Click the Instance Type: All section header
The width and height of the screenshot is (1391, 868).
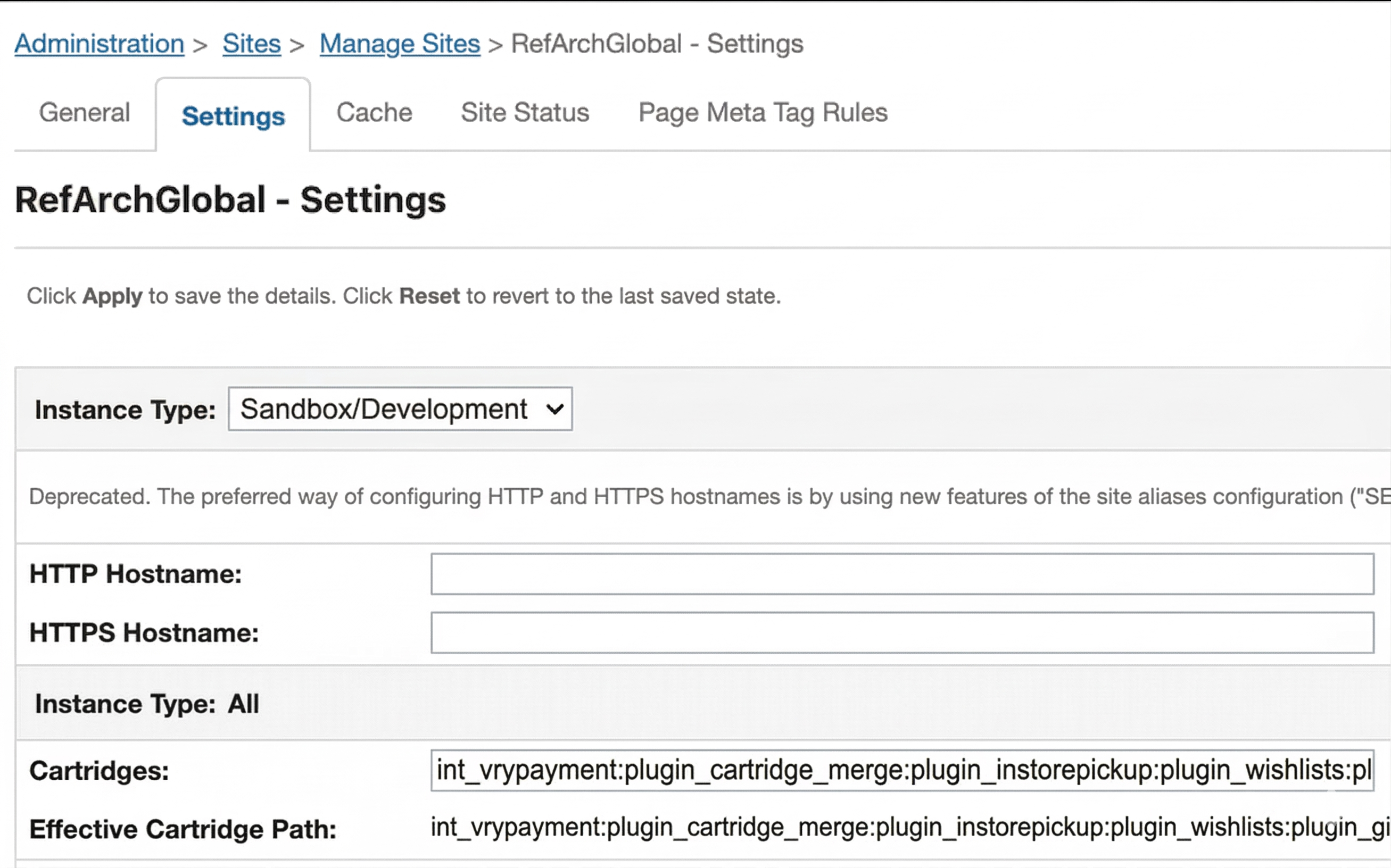147,704
